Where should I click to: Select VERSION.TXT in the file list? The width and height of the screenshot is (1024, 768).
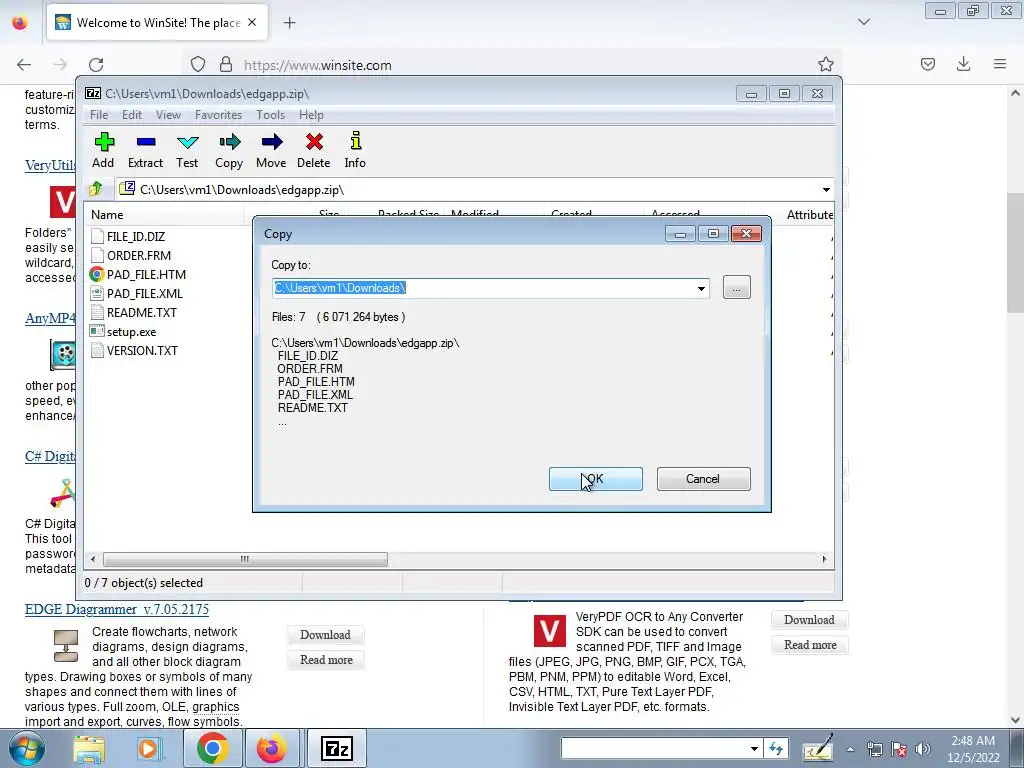142,351
